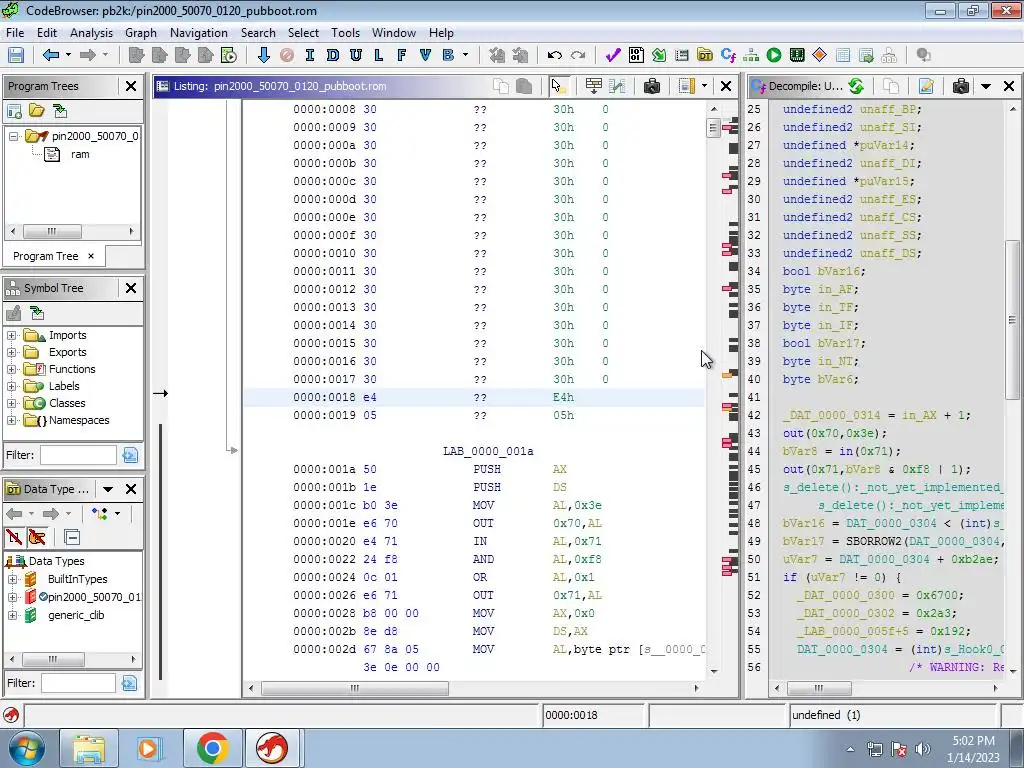Open the Analysis menu
This screenshot has height=768, width=1024.
coord(91,33)
